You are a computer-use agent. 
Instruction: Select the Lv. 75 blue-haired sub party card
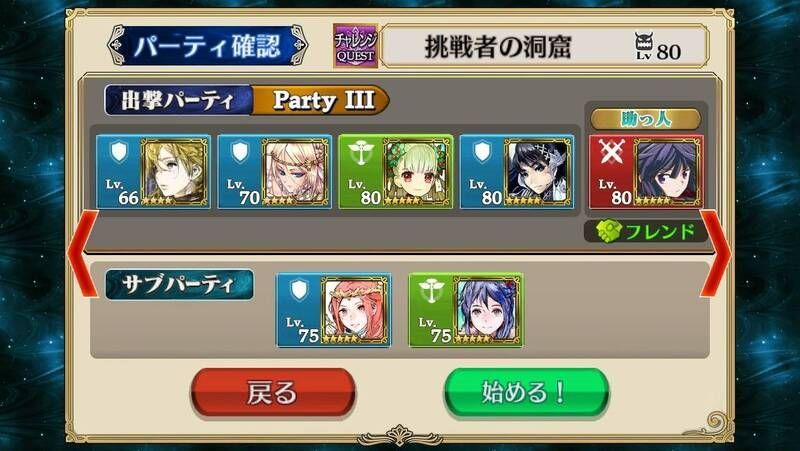[x=466, y=310]
